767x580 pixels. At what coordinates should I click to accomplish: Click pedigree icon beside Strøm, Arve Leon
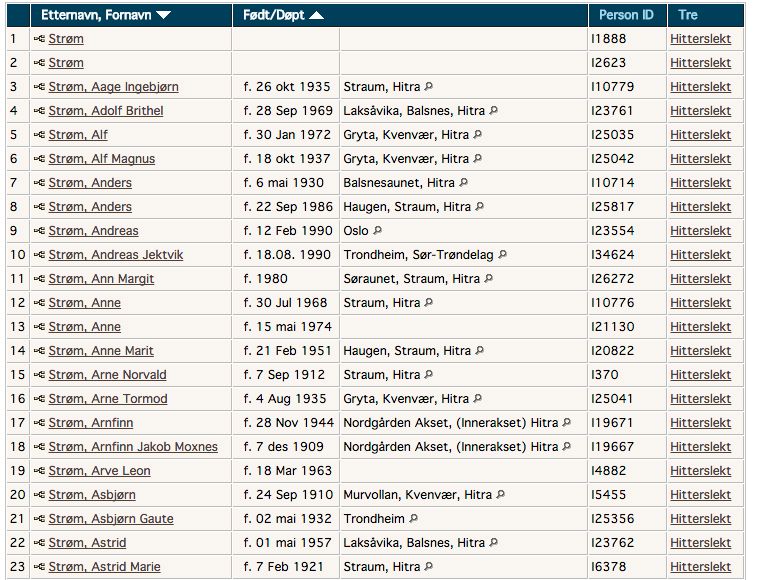coord(39,470)
